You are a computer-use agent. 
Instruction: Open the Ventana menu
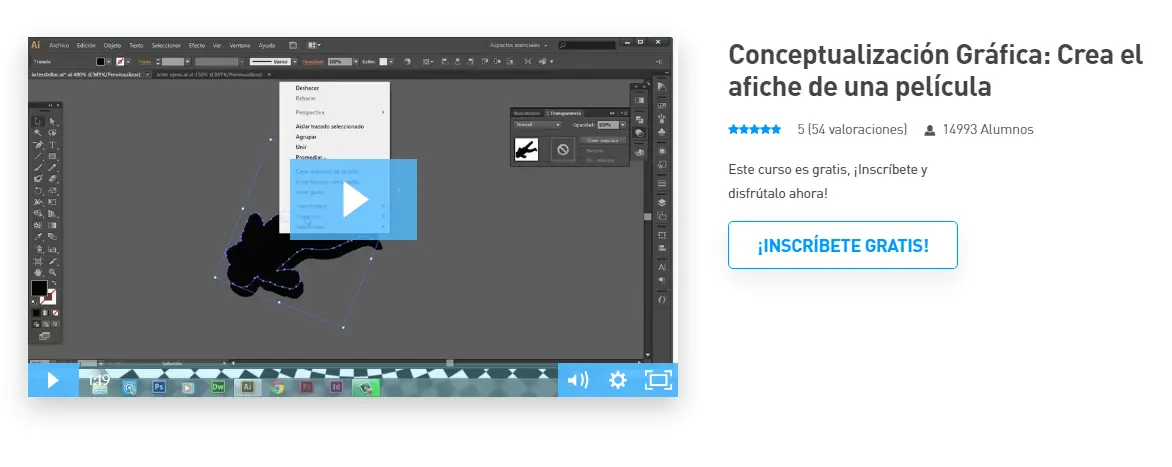[239, 46]
